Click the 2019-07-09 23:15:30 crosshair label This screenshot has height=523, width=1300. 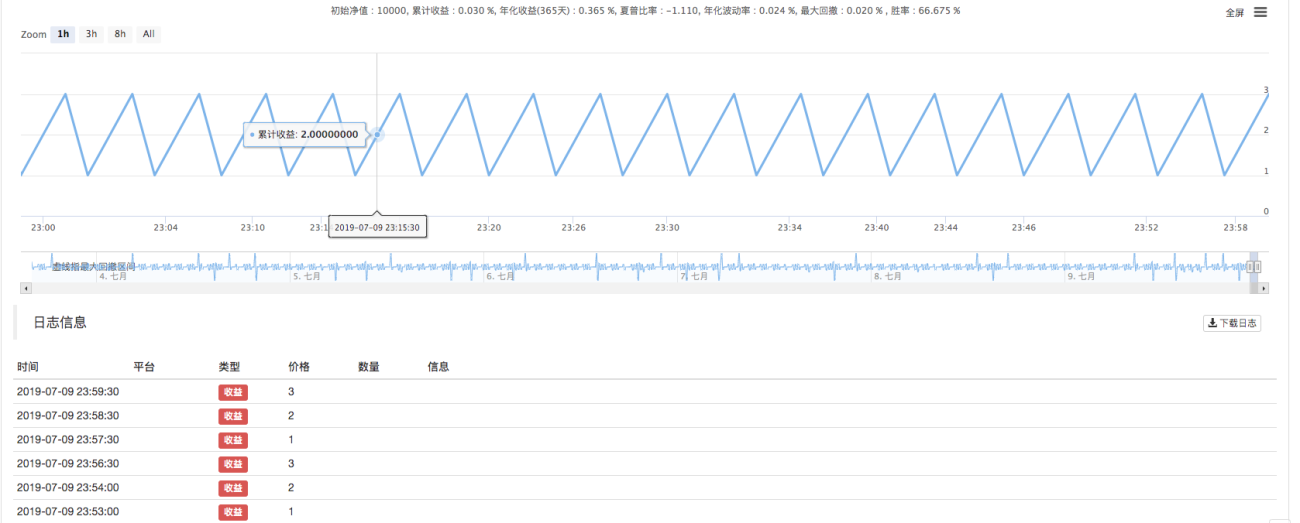click(377, 228)
